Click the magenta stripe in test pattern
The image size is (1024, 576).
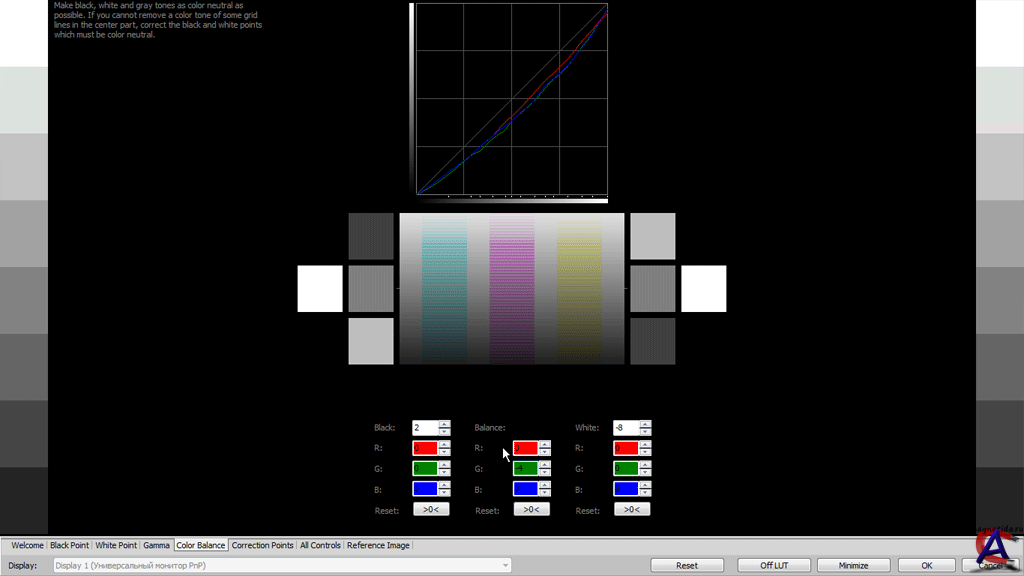[511, 289]
